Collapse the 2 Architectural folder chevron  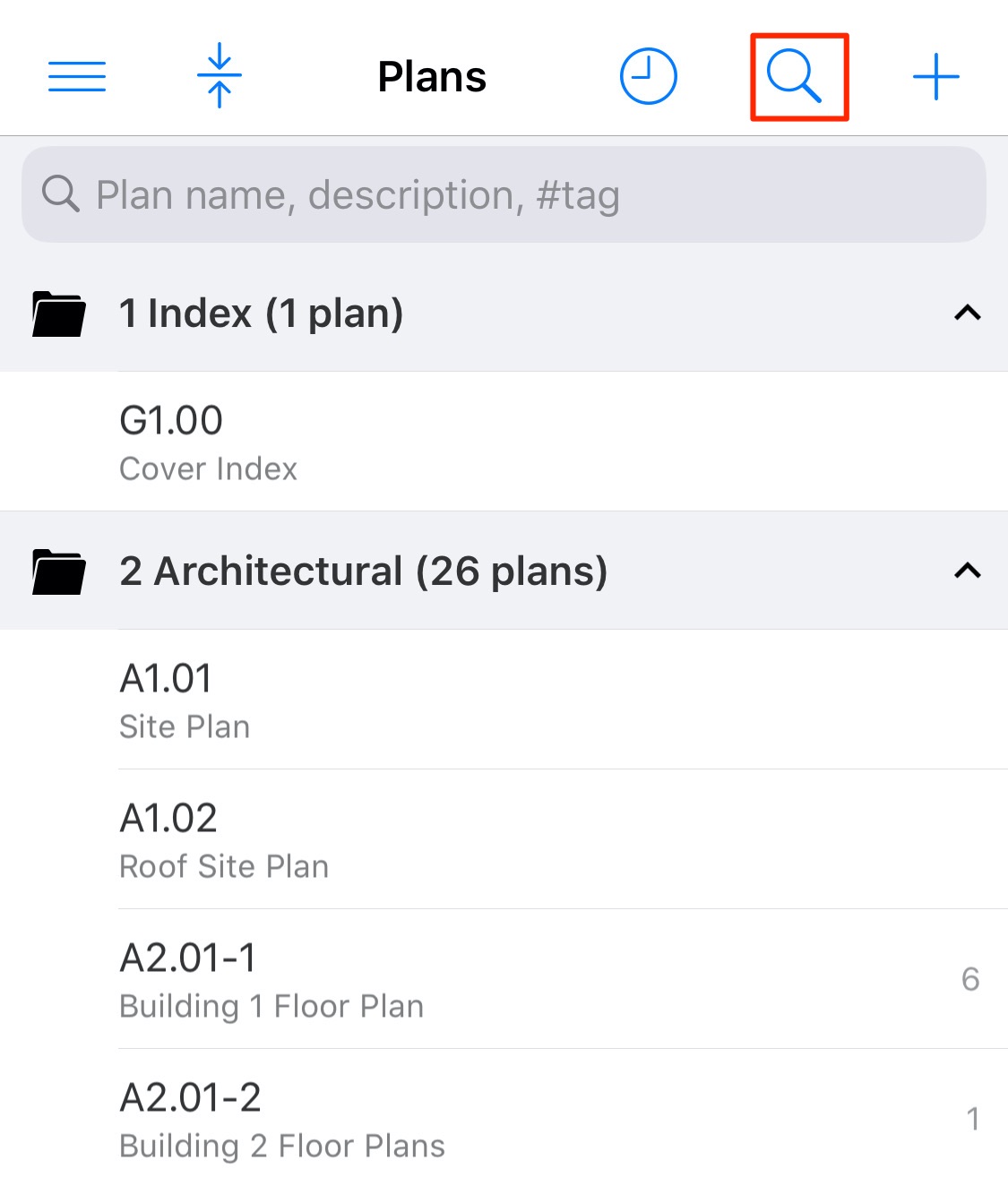[x=968, y=571]
